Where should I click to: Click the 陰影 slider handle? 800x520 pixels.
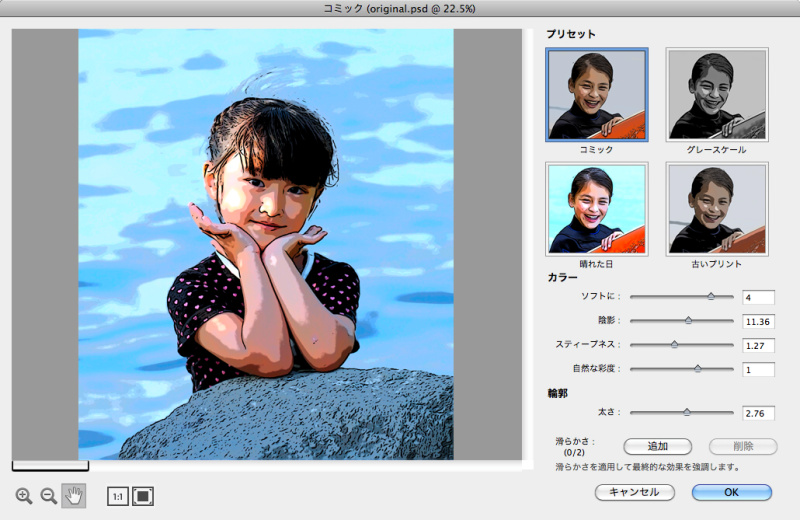click(688, 320)
